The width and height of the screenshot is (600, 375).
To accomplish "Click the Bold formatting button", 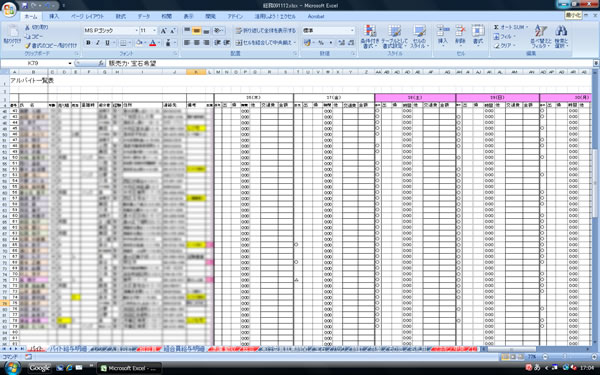I will pyautogui.click(x=88, y=43).
